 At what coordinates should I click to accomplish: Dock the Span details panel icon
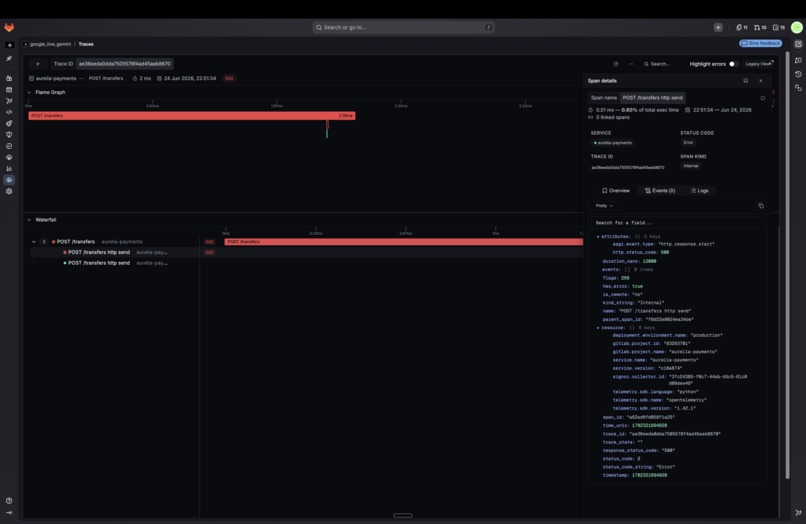tap(746, 81)
